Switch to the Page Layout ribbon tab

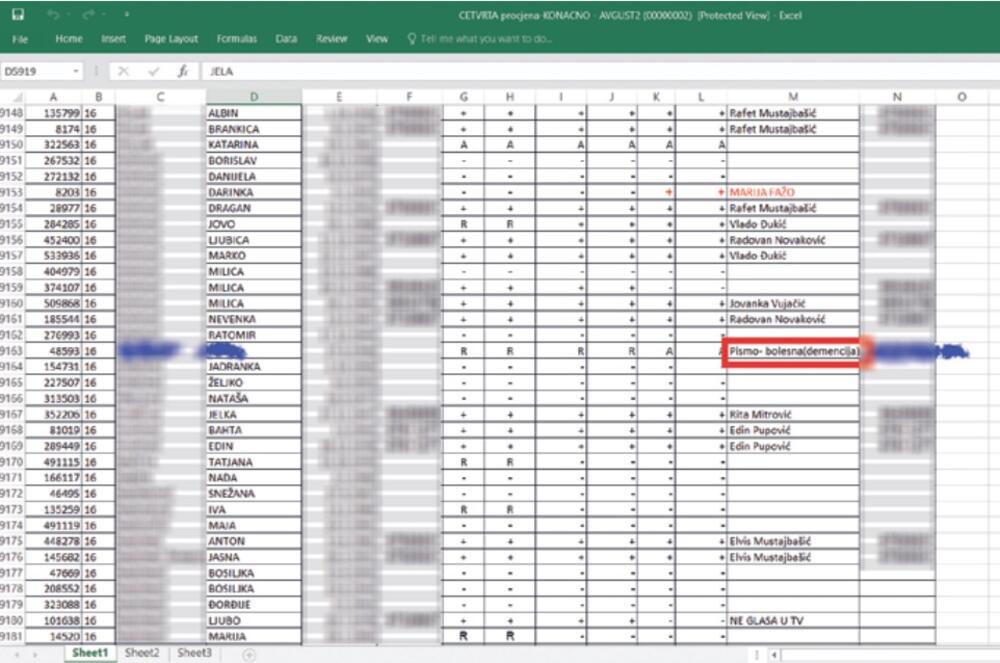point(171,39)
